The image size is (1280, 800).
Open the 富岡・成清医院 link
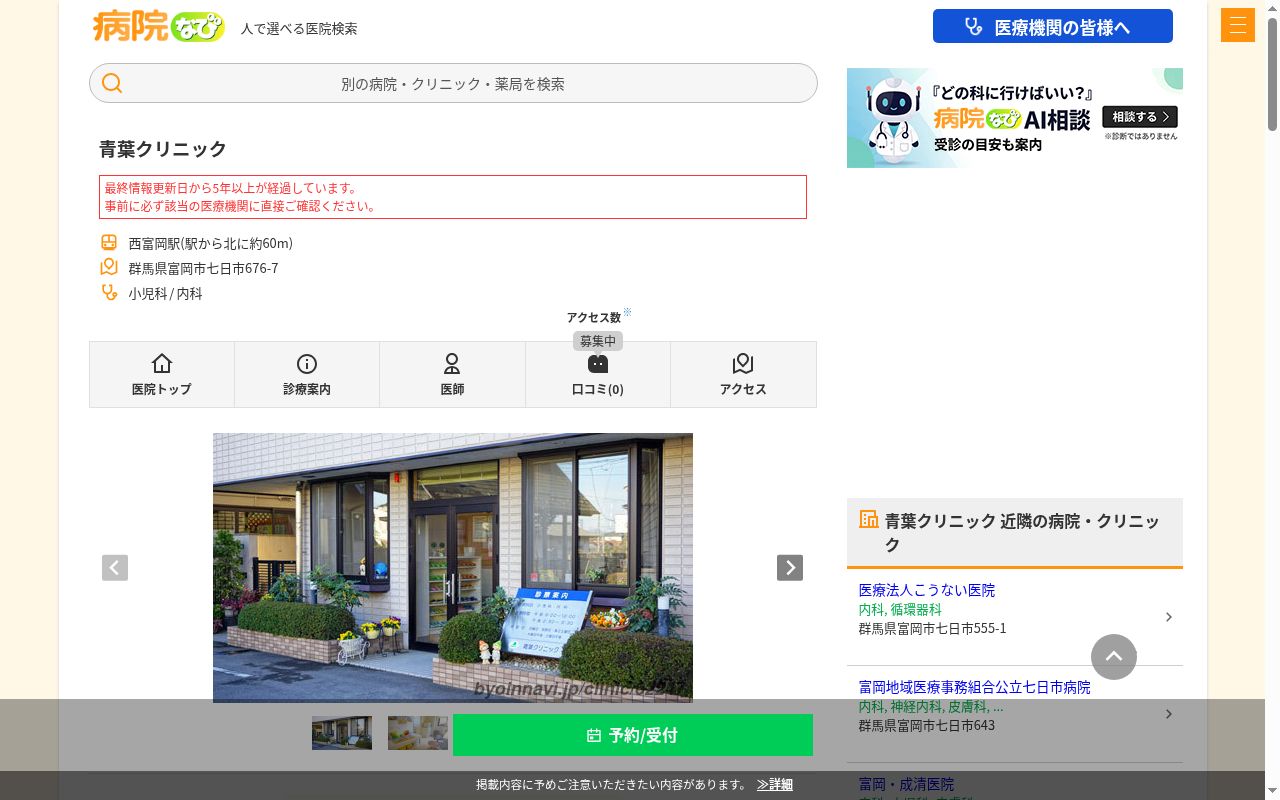(906, 784)
